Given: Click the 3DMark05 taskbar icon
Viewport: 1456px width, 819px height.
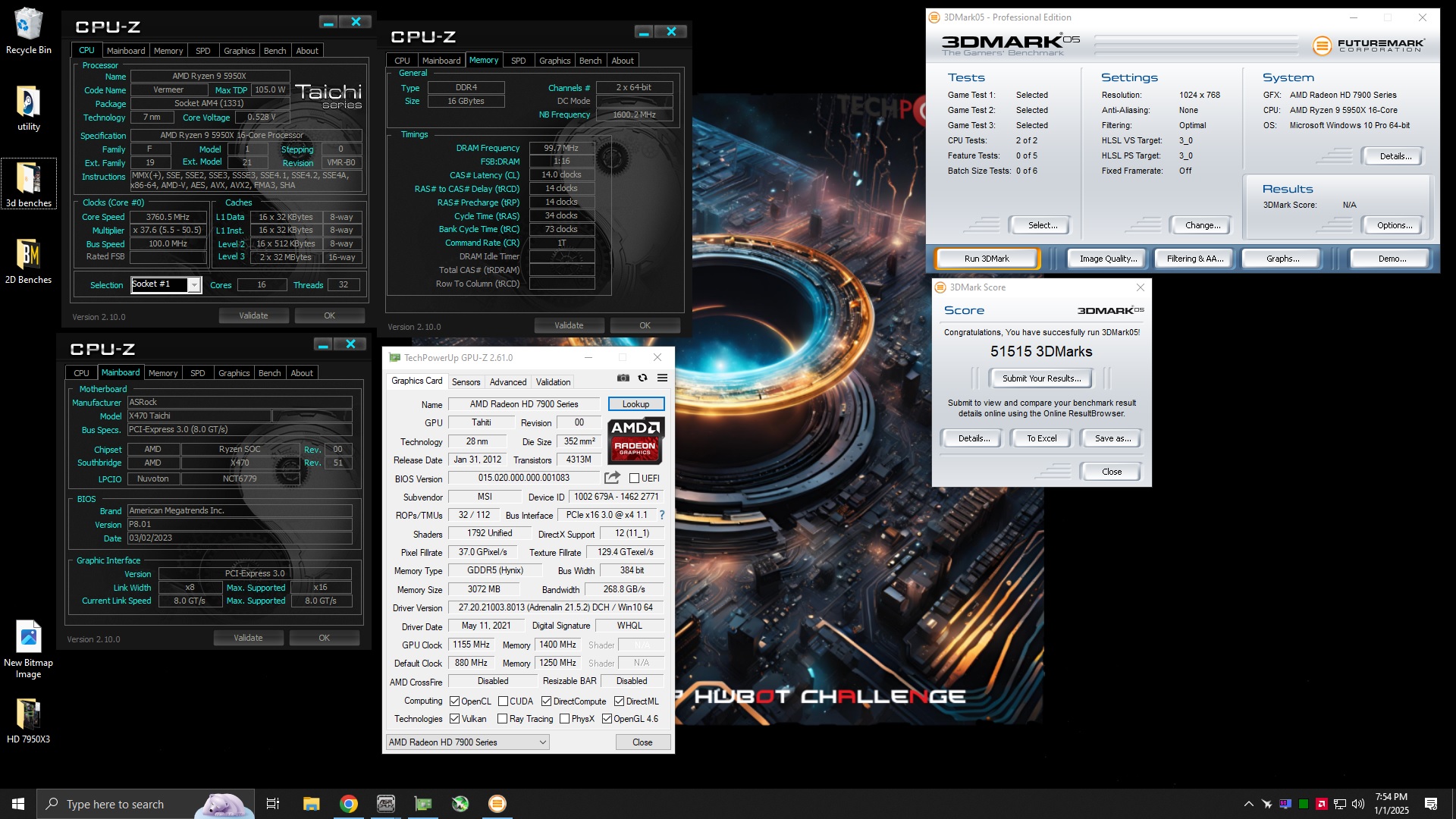Looking at the screenshot, I should click(x=497, y=804).
